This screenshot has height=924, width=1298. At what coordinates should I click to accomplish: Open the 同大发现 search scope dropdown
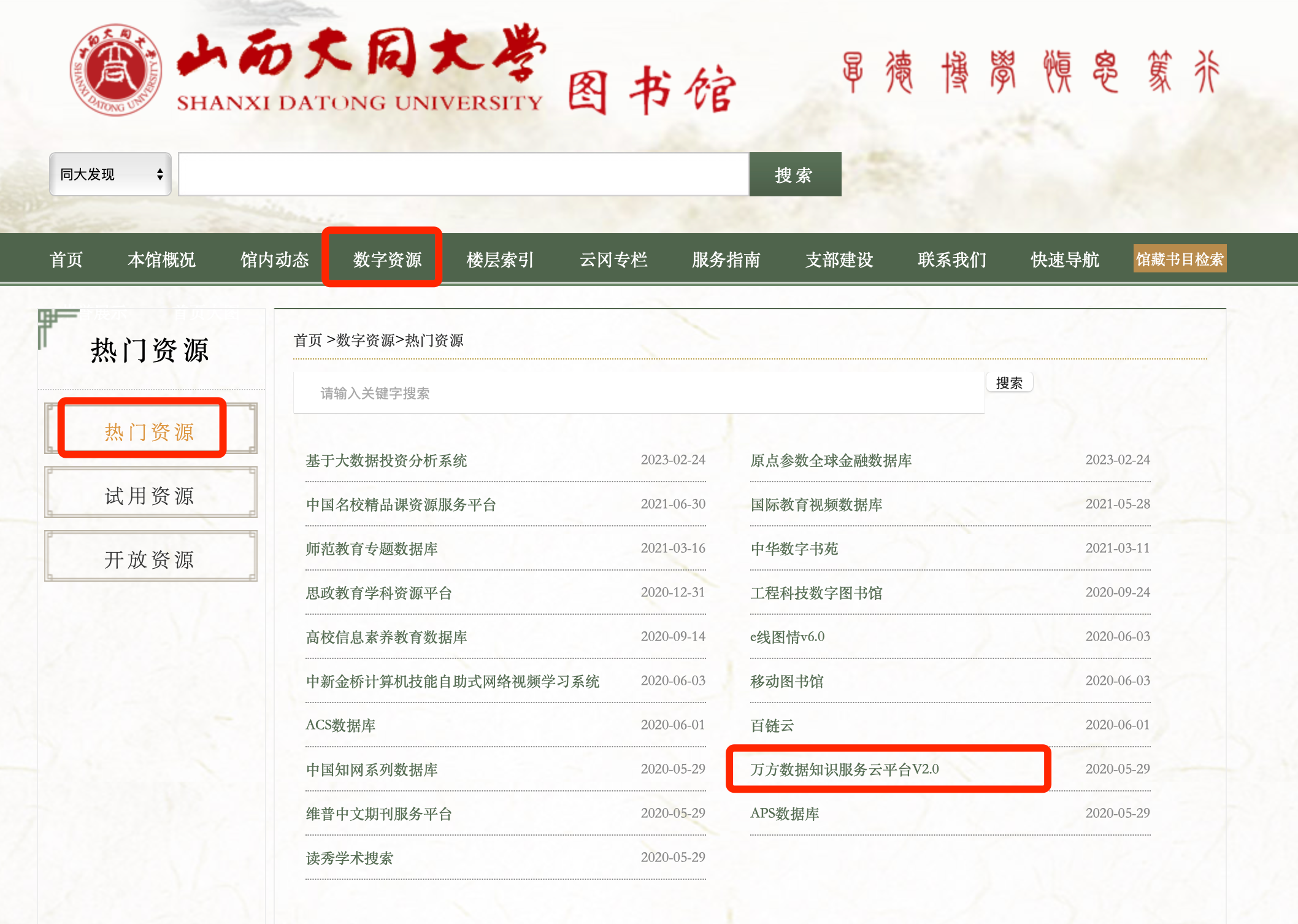(x=110, y=174)
